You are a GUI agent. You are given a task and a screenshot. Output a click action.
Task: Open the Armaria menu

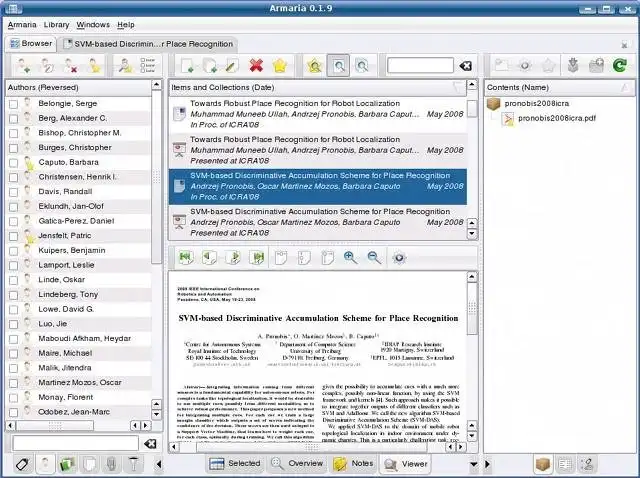pyautogui.click(x=22, y=25)
